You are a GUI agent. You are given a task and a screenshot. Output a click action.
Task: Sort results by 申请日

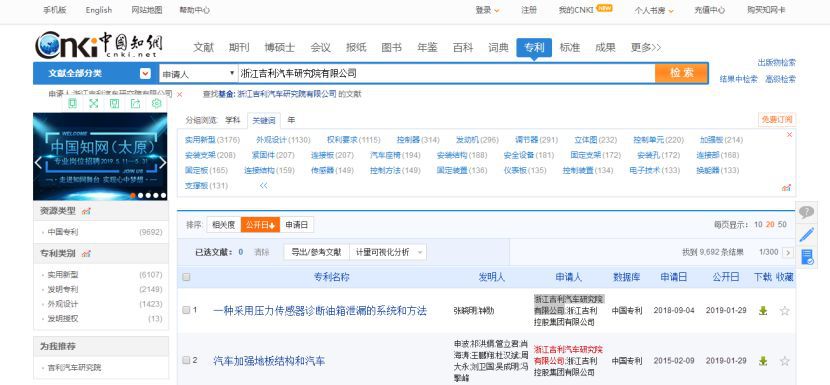coord(296,225)
